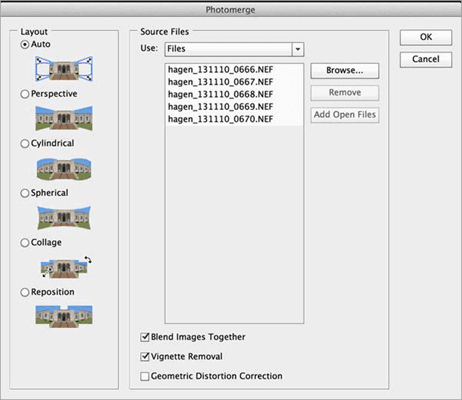
Task: Choose the Spherical layout option
Action: click(x=25, y=193)
